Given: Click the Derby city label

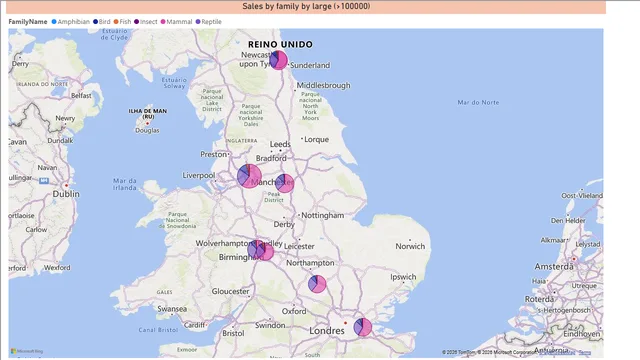Looking at the screenshot, I should (284, 224).
